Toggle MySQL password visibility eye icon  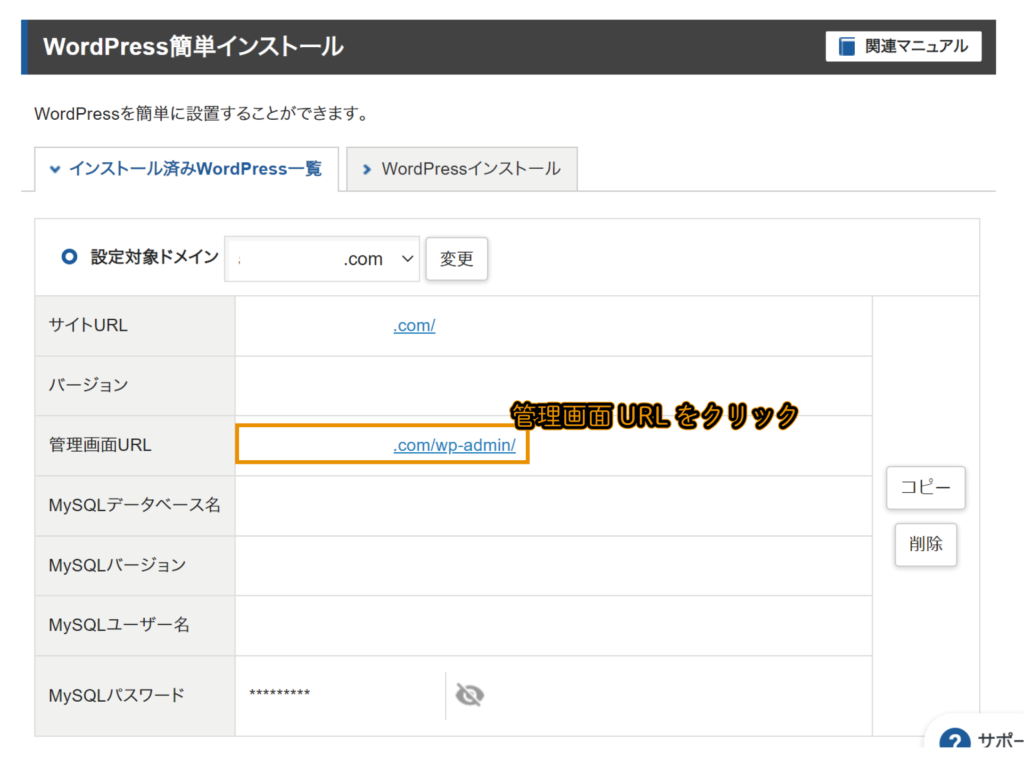pyautogui.click(x=470, y=695)
